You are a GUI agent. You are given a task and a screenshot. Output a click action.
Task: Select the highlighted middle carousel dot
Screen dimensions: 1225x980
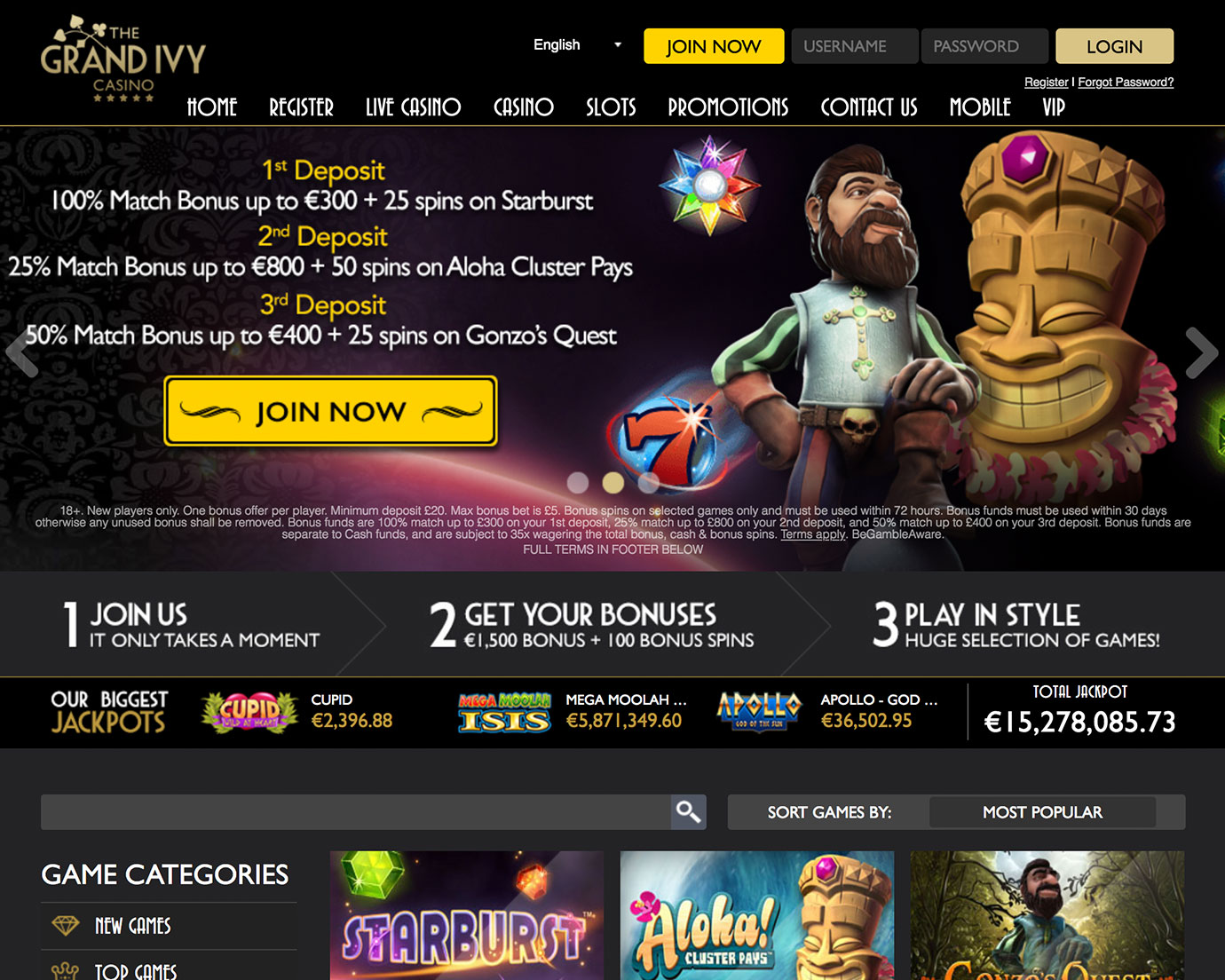point(613,482)
